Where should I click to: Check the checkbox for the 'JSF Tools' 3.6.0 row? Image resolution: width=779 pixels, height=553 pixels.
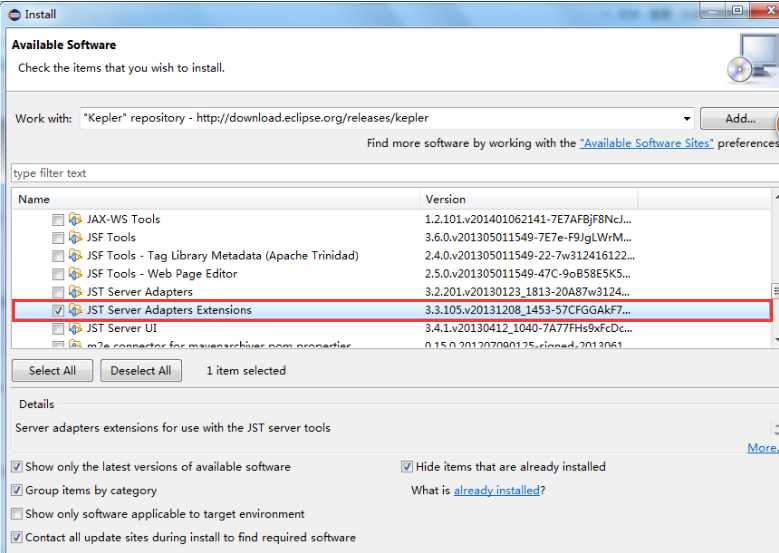[58, 238]
